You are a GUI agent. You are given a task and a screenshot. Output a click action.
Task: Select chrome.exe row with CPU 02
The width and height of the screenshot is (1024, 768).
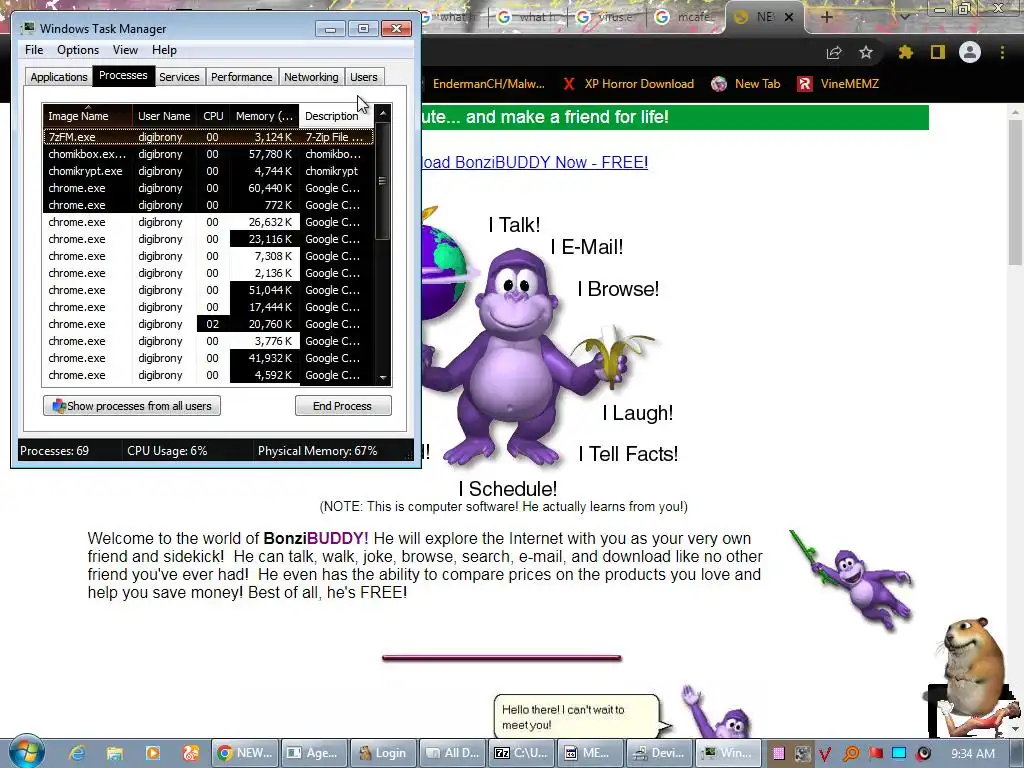tap(208, 324)
